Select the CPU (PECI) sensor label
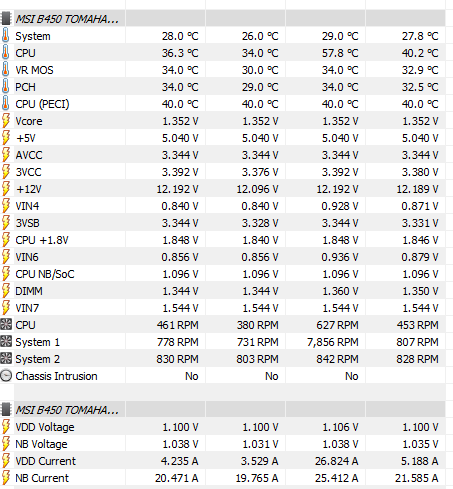This screenshot has width=453, height=489. [x=42, y=104]
